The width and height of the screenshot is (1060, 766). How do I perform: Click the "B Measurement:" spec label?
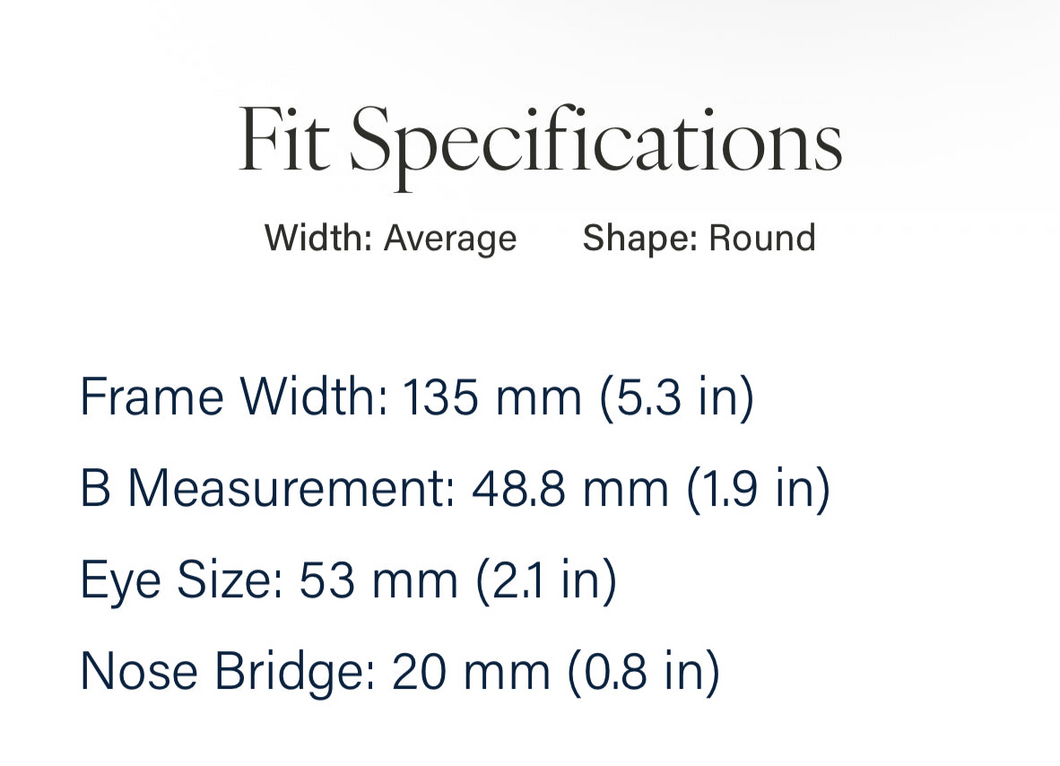click(x=268, y=488)
